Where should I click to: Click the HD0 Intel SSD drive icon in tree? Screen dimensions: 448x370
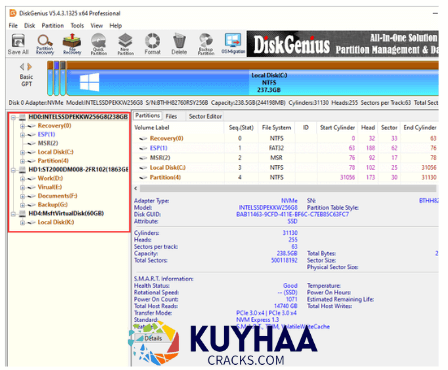pyautogui.click(x=22, y=117)
